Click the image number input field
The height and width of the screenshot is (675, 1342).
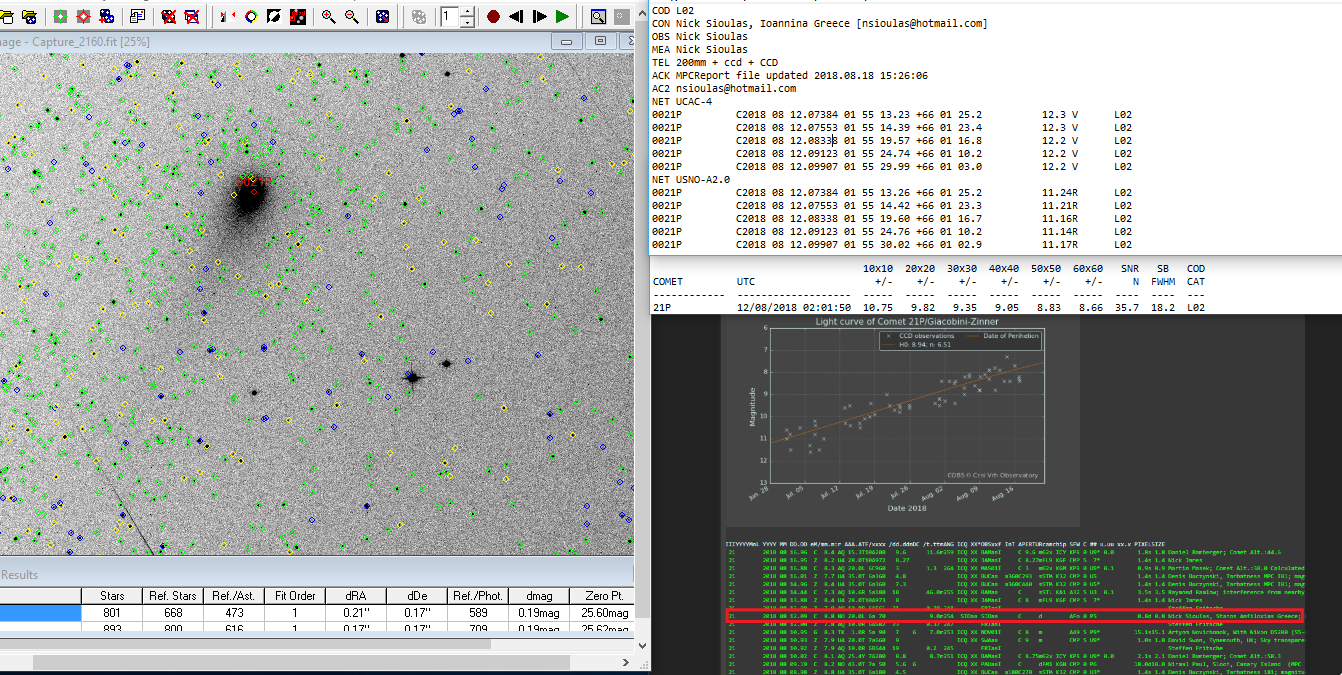pyautogui.click(x=448, y=16)
